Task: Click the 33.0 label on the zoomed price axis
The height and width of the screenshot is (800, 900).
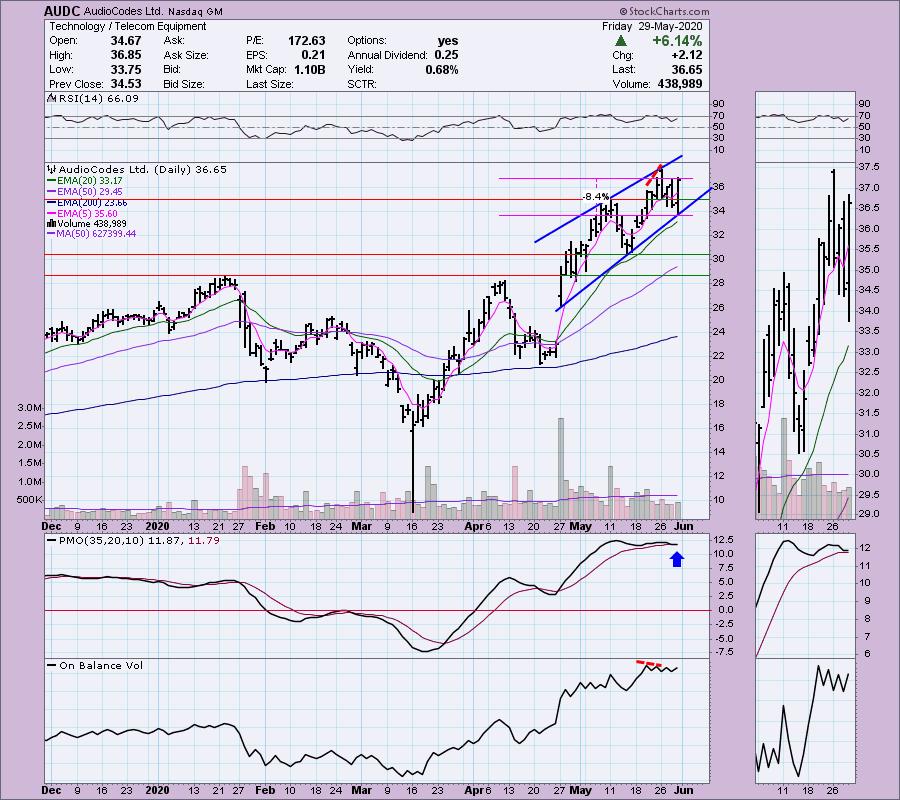Action: coord(868,351)
